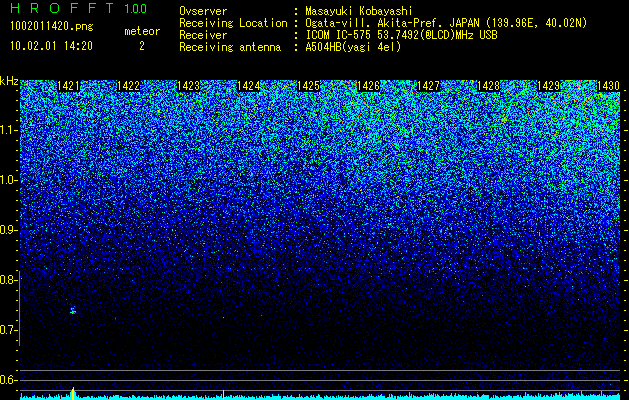The width and height of the screenshot is (629, 400).
Task: Click the ICOM IC-575 receiver text
Action: (401, 35)
